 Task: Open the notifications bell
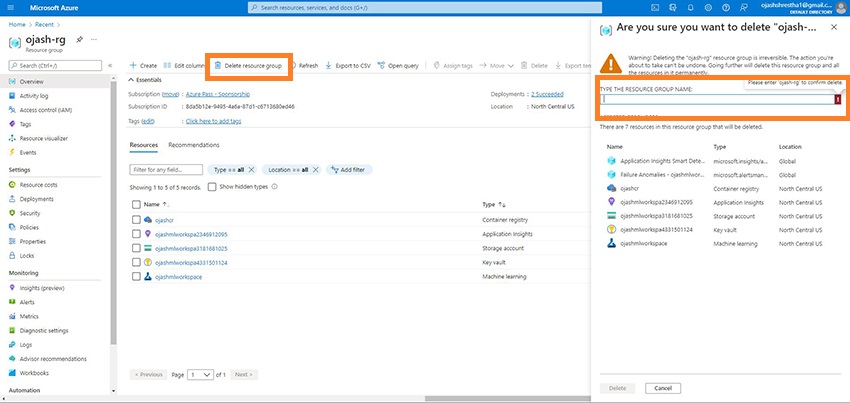690,8
